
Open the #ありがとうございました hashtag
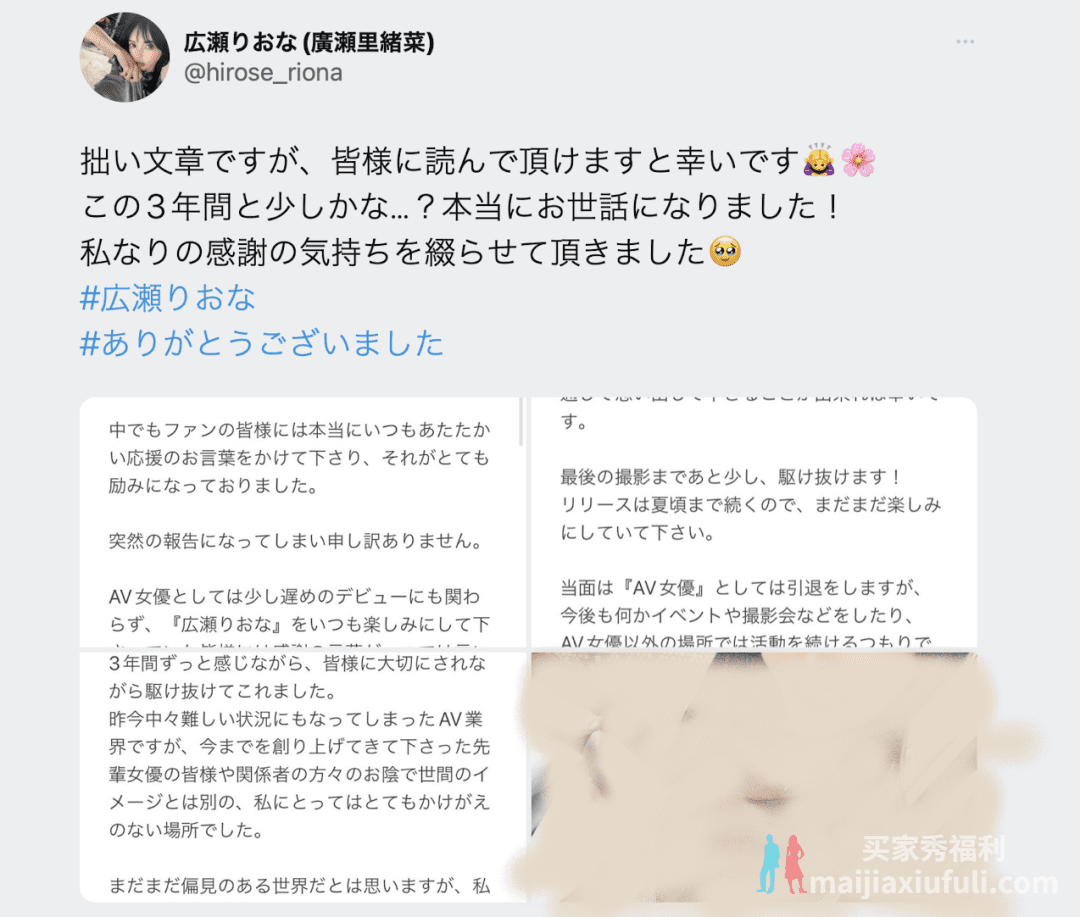[x=262, y=343]
